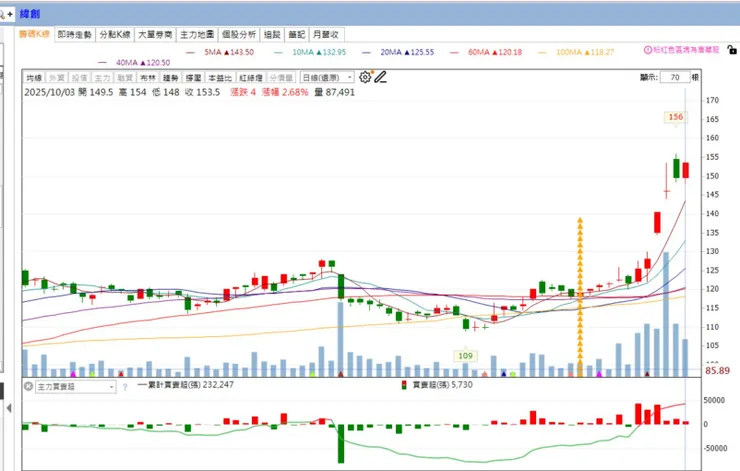Toggle 投信 overlay
The image size is (740, 471).
tap(79, 77)
